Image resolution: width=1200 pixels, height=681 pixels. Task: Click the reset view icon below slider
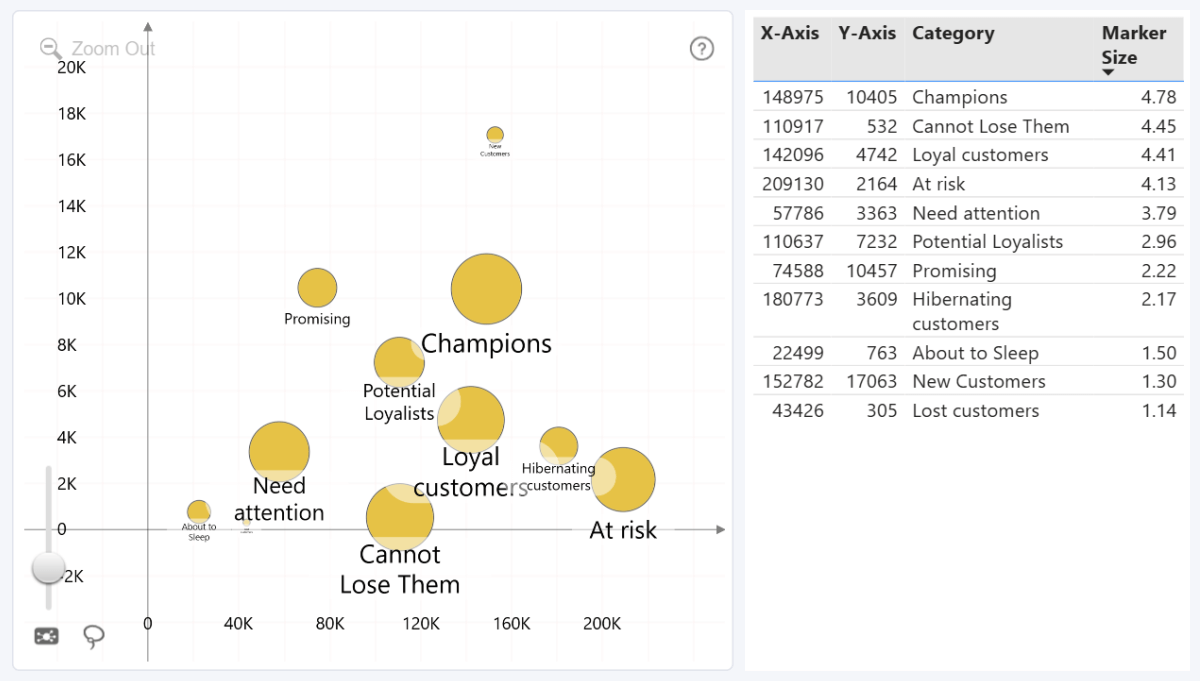[46, 636]
